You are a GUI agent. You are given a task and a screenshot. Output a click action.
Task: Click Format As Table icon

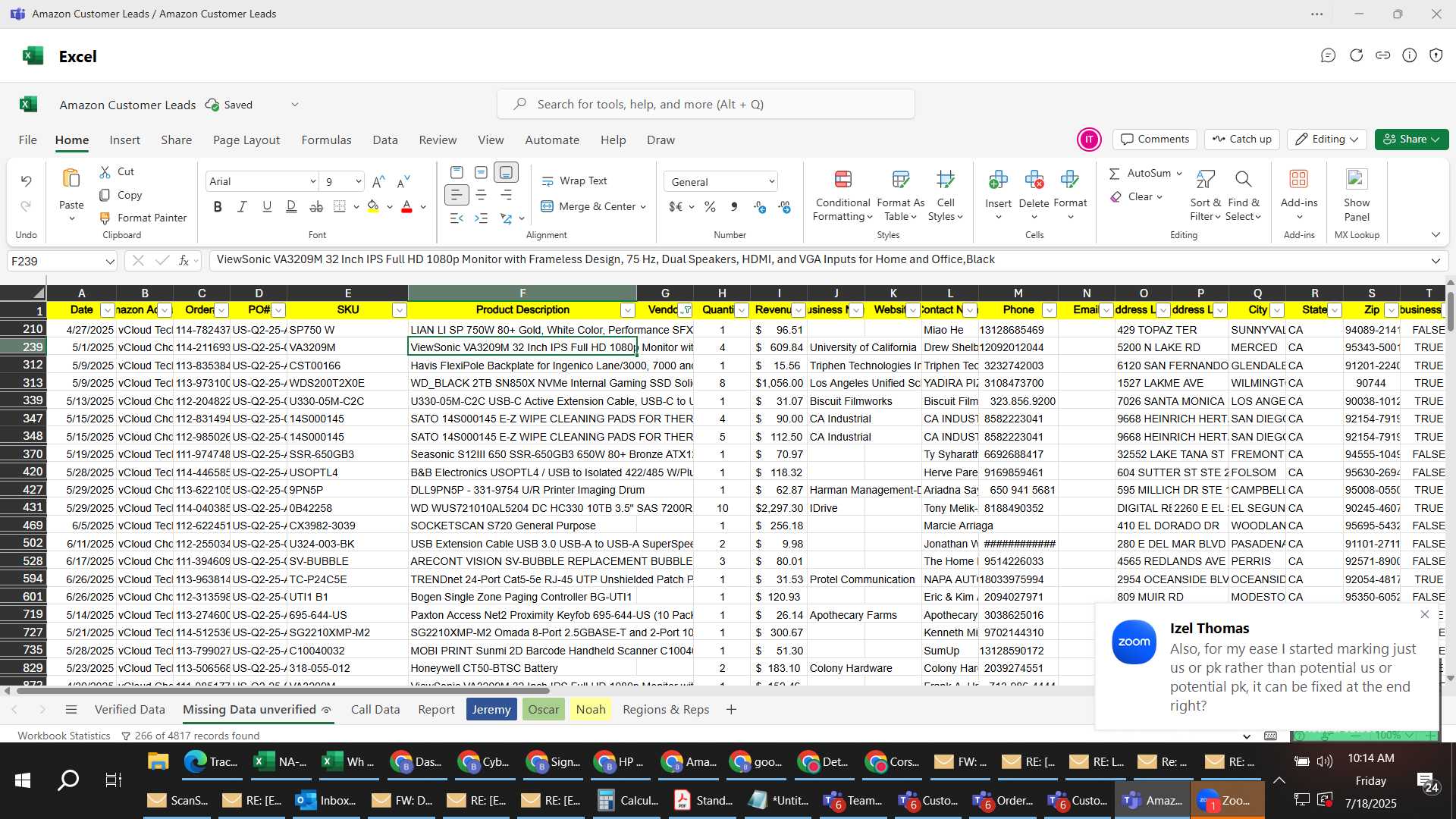pos(900,180)
